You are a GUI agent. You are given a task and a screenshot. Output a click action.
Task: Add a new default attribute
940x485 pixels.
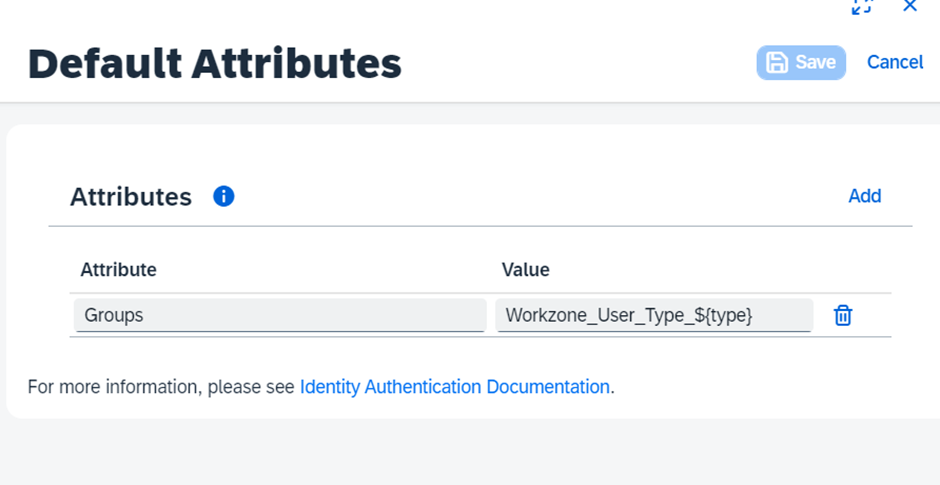(x=864, y=196)
